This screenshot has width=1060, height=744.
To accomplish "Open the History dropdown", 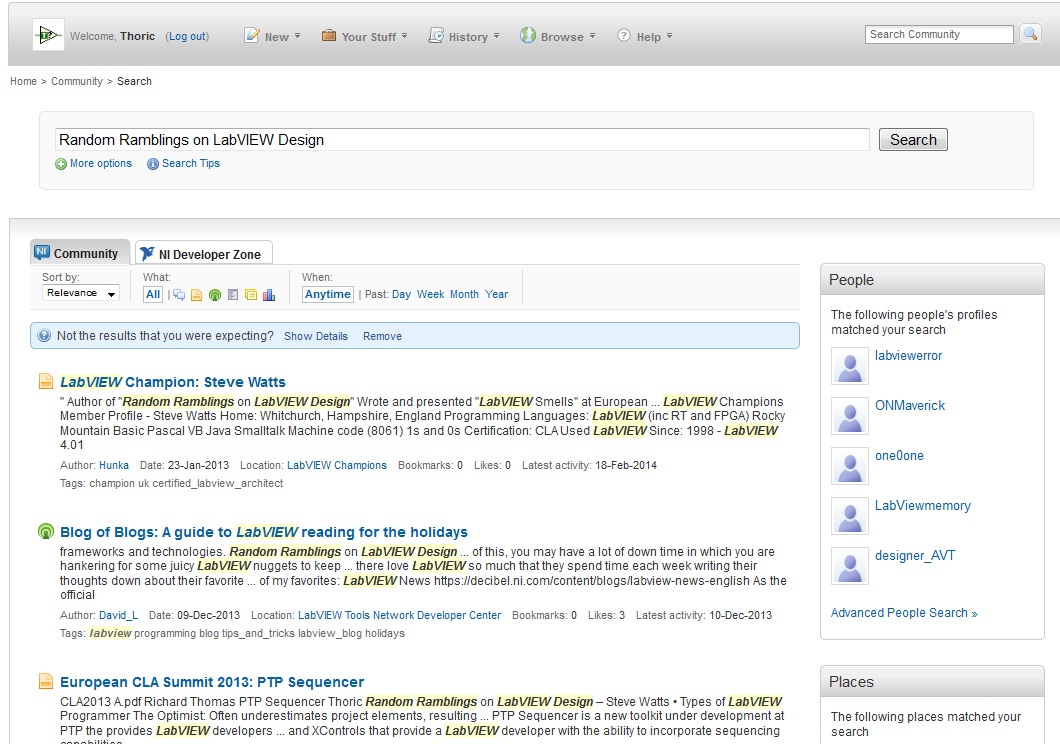I will pyautogui.click(x=464, y=36).
